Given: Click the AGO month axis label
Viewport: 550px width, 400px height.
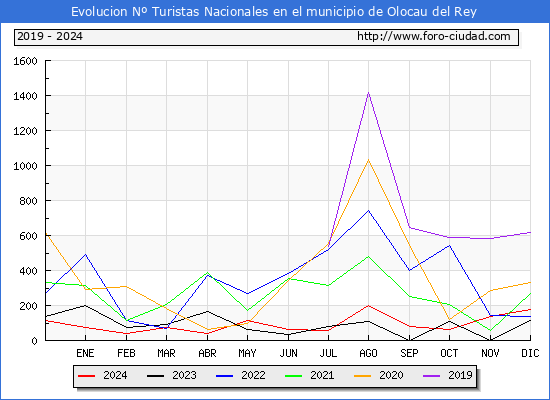Looking at the screenshot, I should point(368,353).
